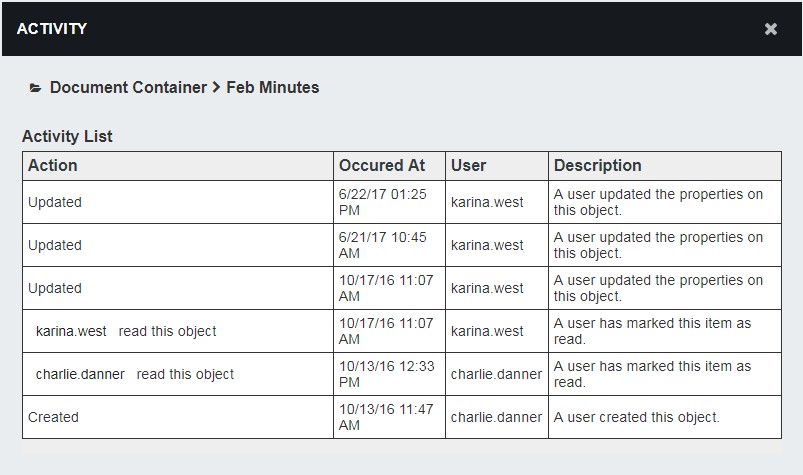The width and height of the screenshot is (803, 475).
Task: Open karina.west link in the Action column
Action: point(73,331)
